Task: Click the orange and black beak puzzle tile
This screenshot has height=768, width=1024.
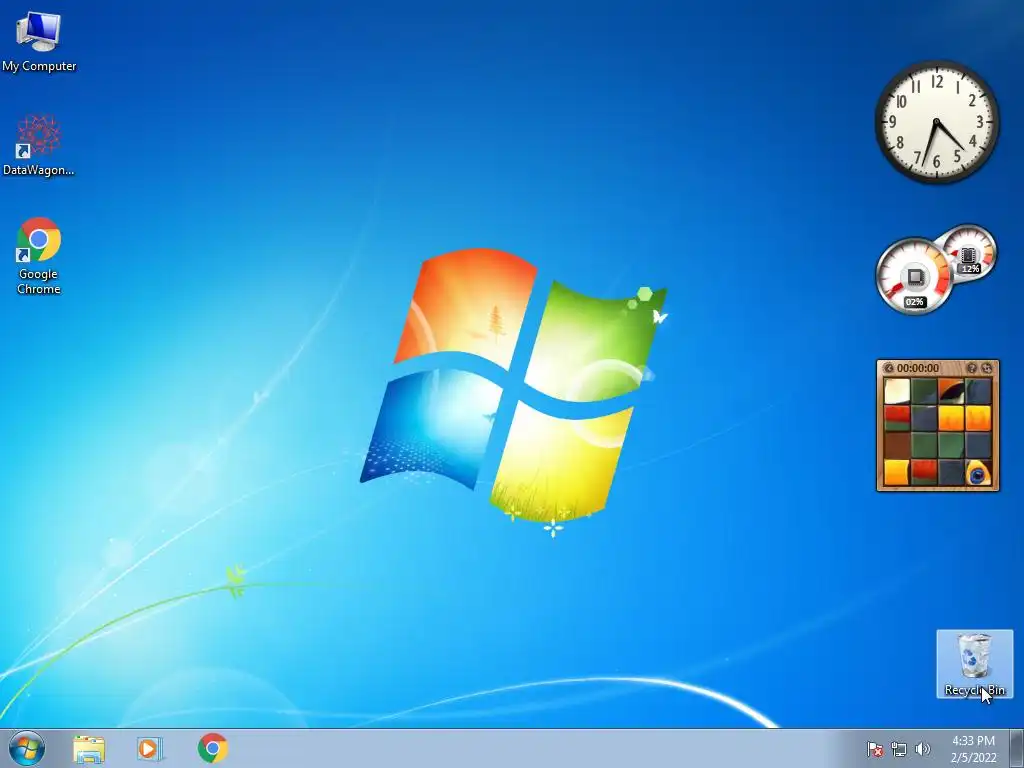Action: pos(951,391)
